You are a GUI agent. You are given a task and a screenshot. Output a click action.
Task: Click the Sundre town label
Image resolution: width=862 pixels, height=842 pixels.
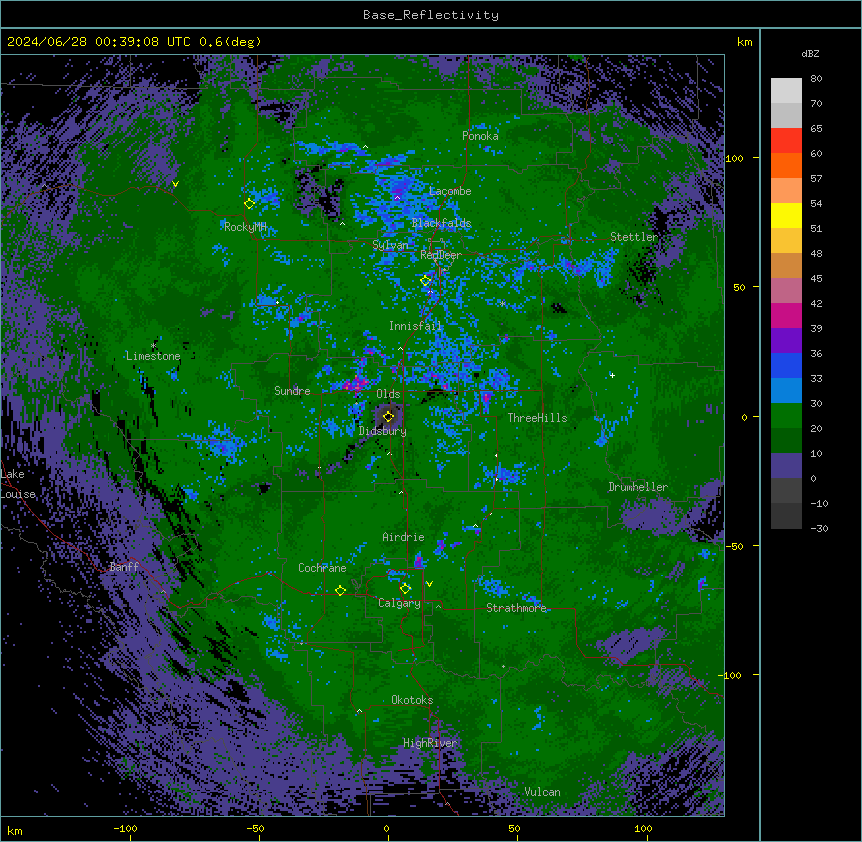point(292,391)
